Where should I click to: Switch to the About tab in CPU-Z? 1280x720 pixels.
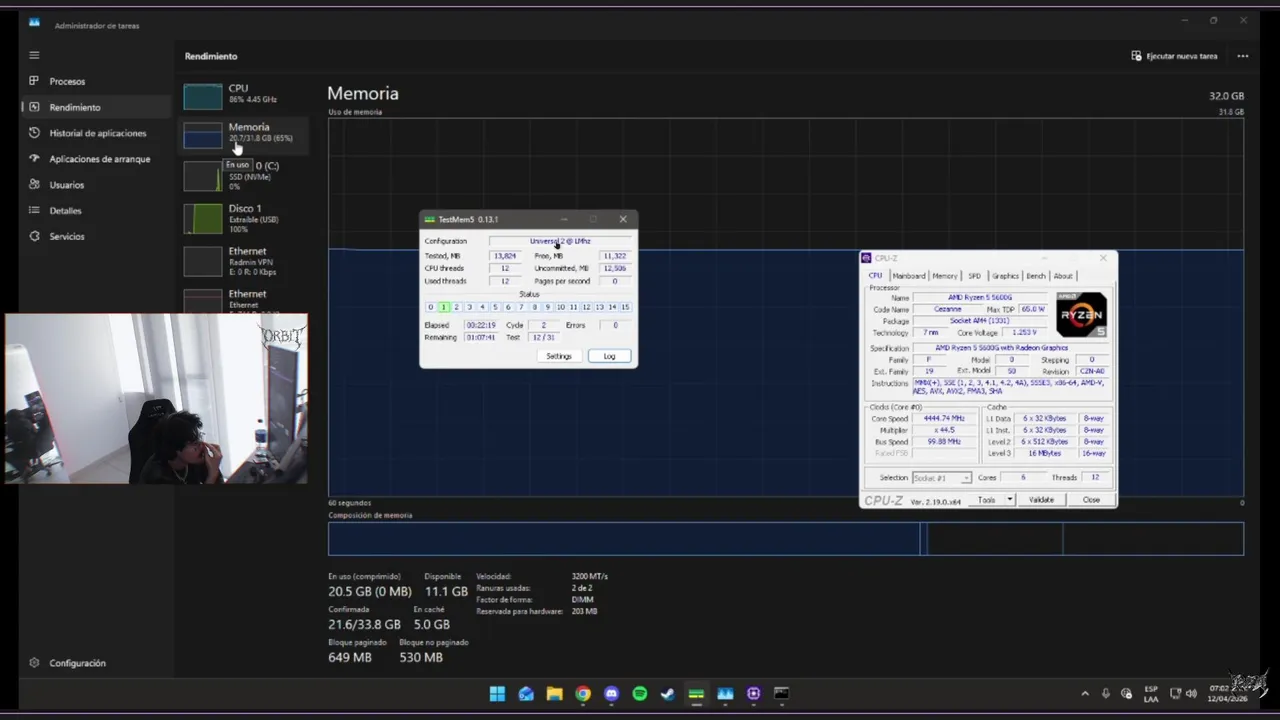(1063, 276)
